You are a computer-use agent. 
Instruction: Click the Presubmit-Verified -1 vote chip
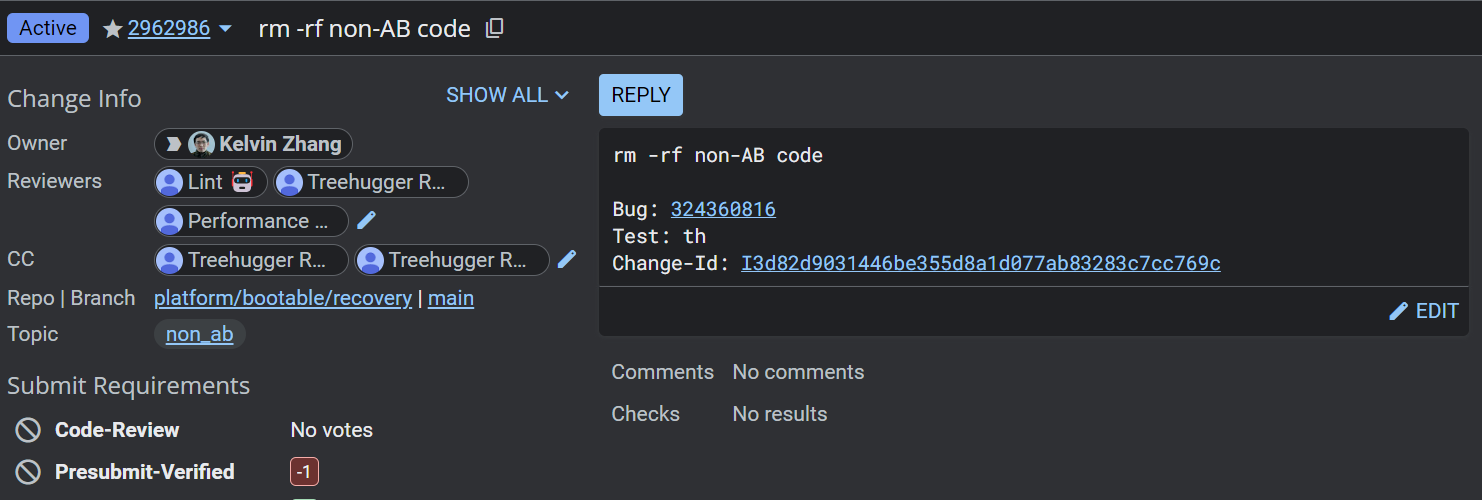click(x=304, y=472)
